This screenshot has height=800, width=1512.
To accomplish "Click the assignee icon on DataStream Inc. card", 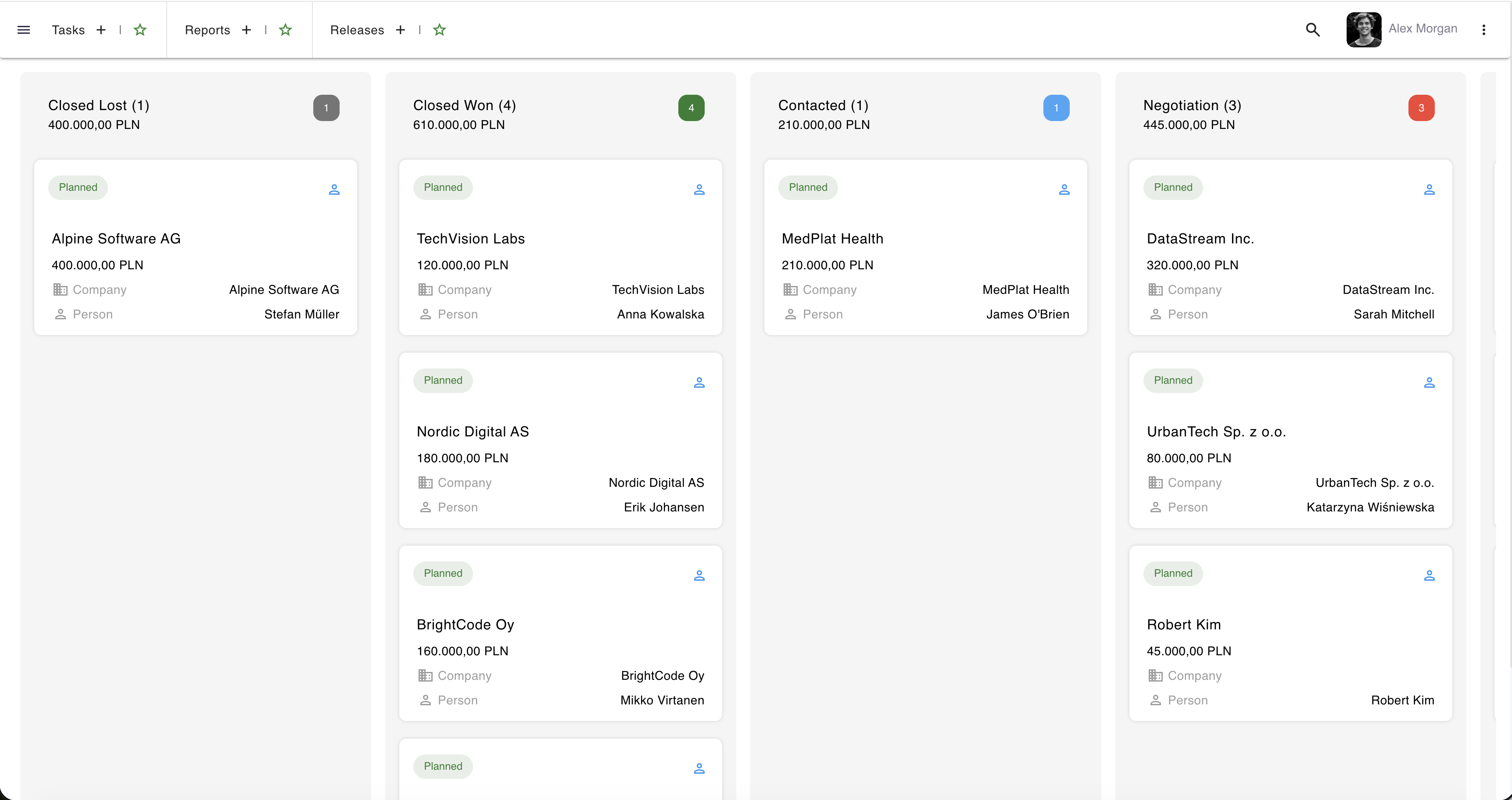I will click(1429, 189).
